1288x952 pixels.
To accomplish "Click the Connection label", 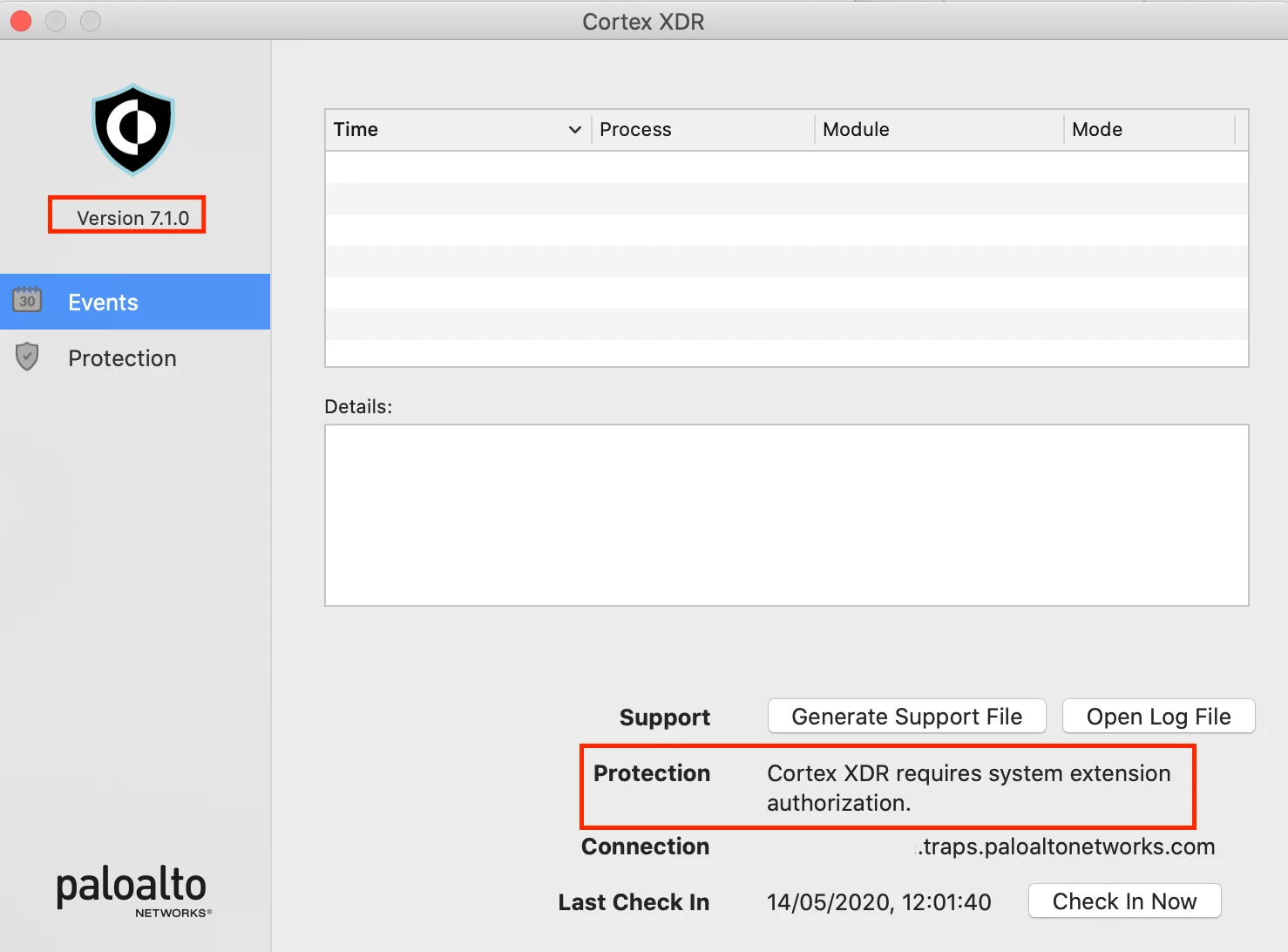I will (x=645, y=847).
